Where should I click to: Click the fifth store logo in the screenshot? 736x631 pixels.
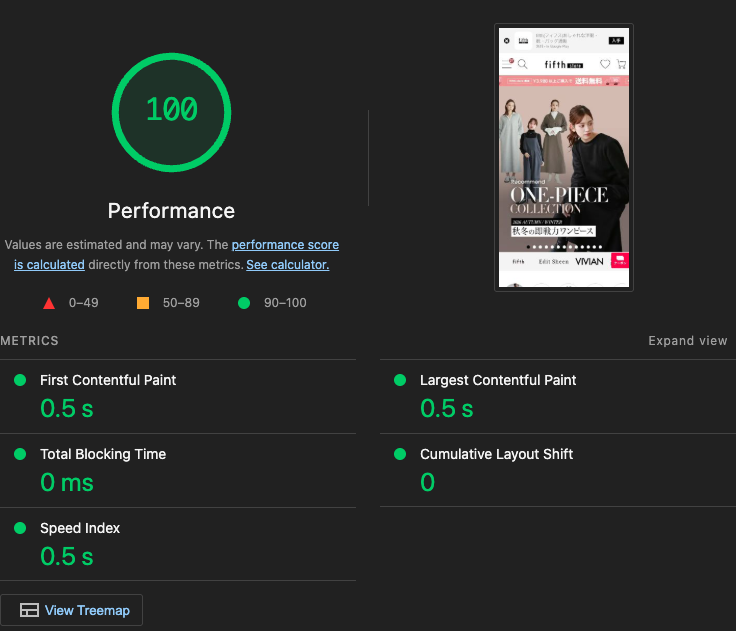coord(563,65)
